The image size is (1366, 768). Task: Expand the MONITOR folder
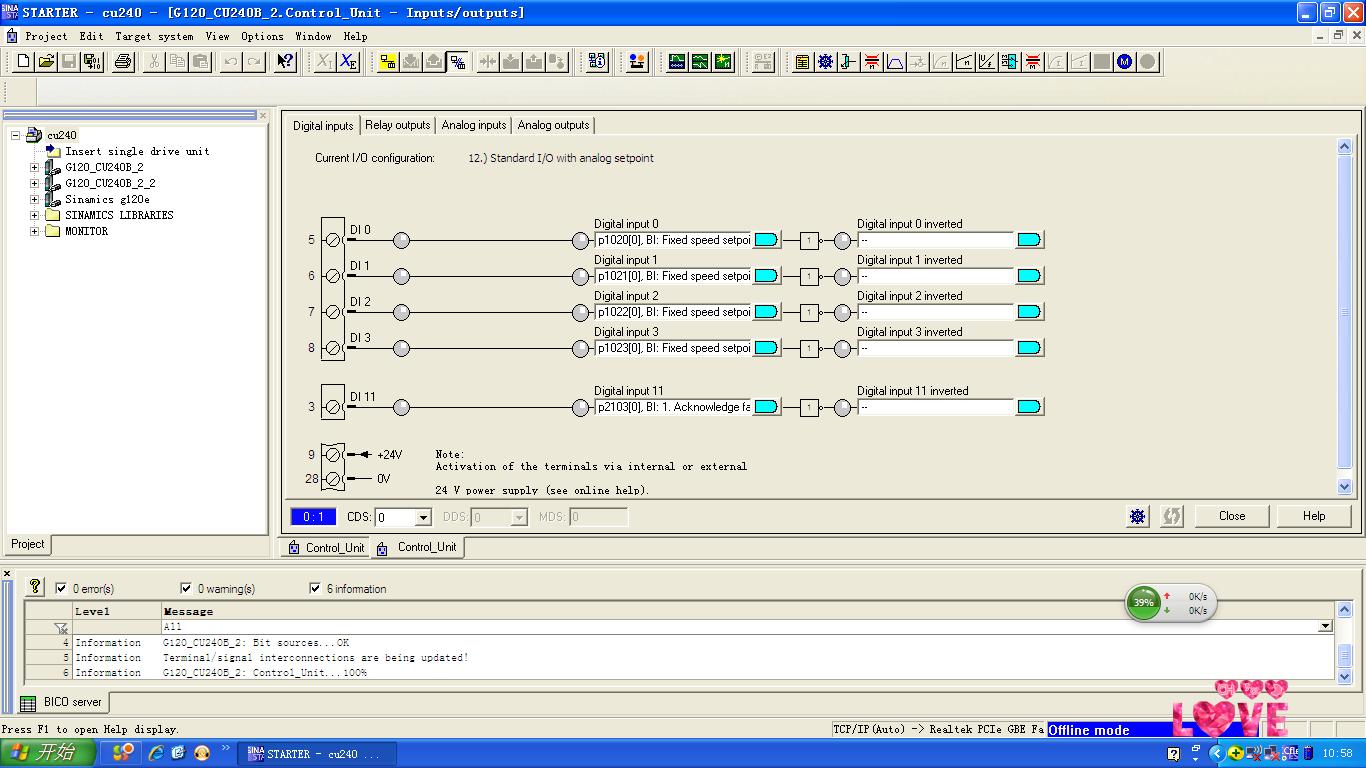[x=35, y=231]
